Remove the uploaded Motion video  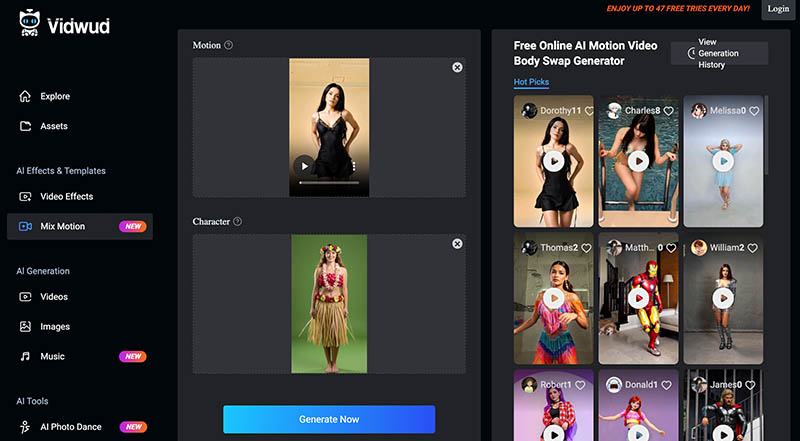[457, 67]
